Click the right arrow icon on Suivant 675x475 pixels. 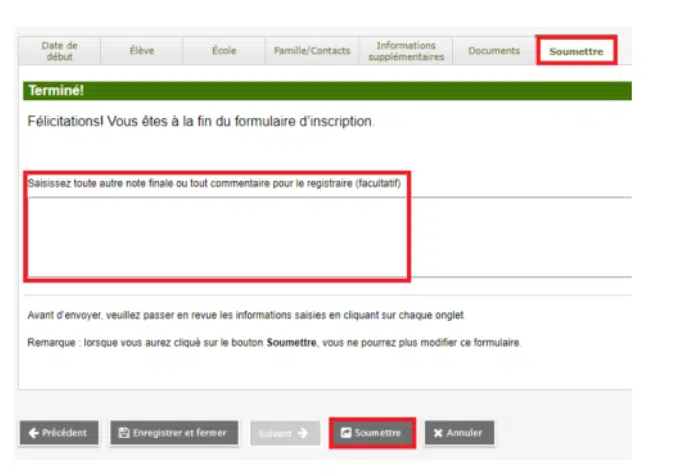303,433
